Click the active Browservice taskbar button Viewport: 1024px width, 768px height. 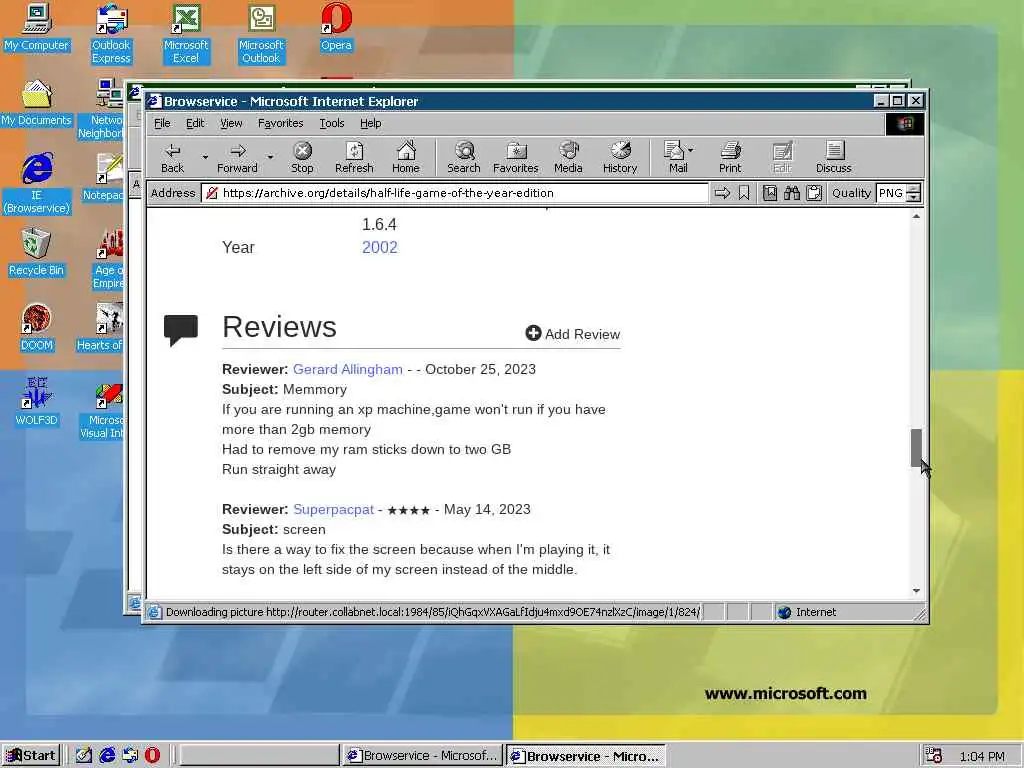pos(586,756)
